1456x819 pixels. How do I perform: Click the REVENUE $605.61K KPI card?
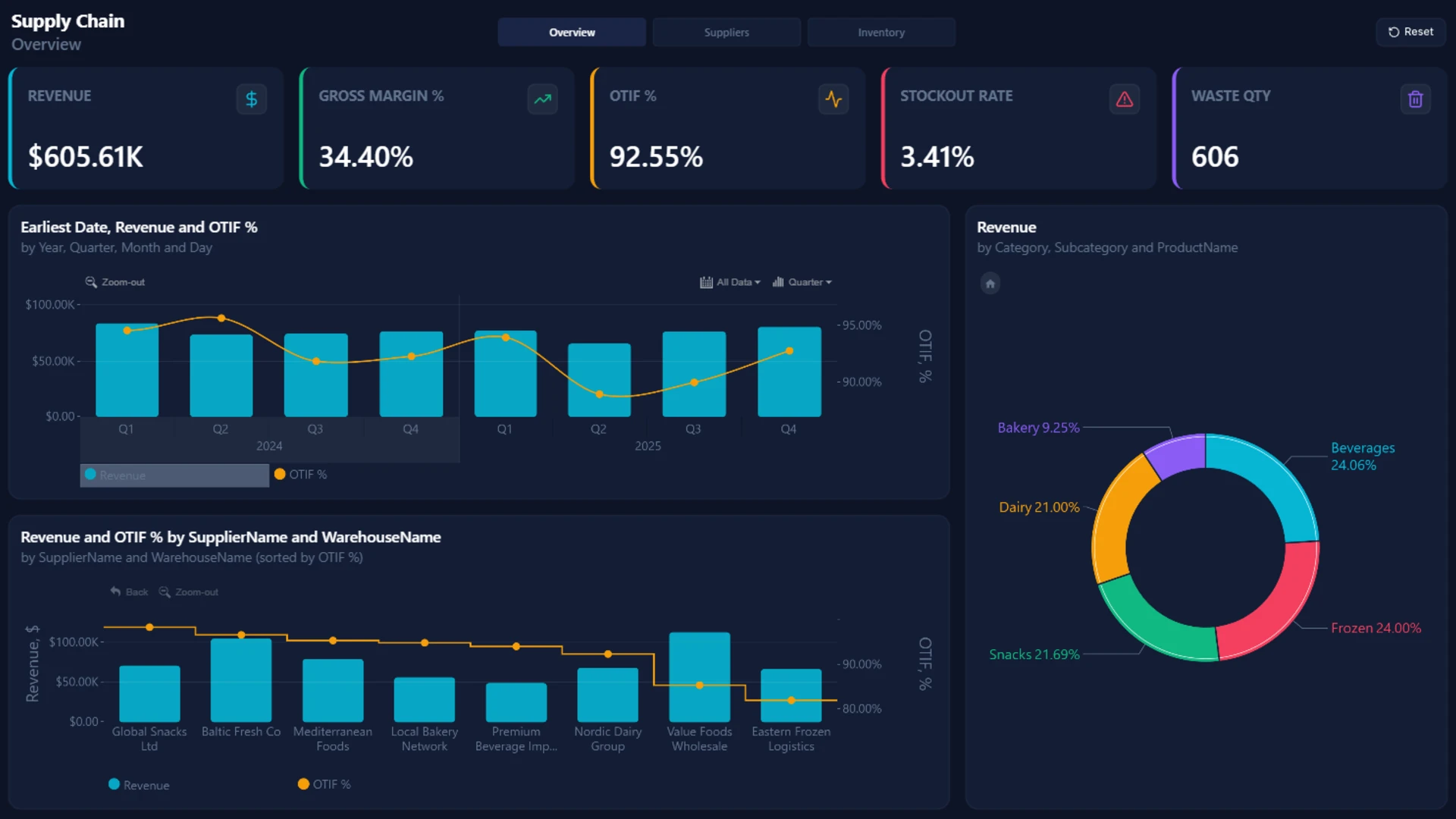click(146, 128)
